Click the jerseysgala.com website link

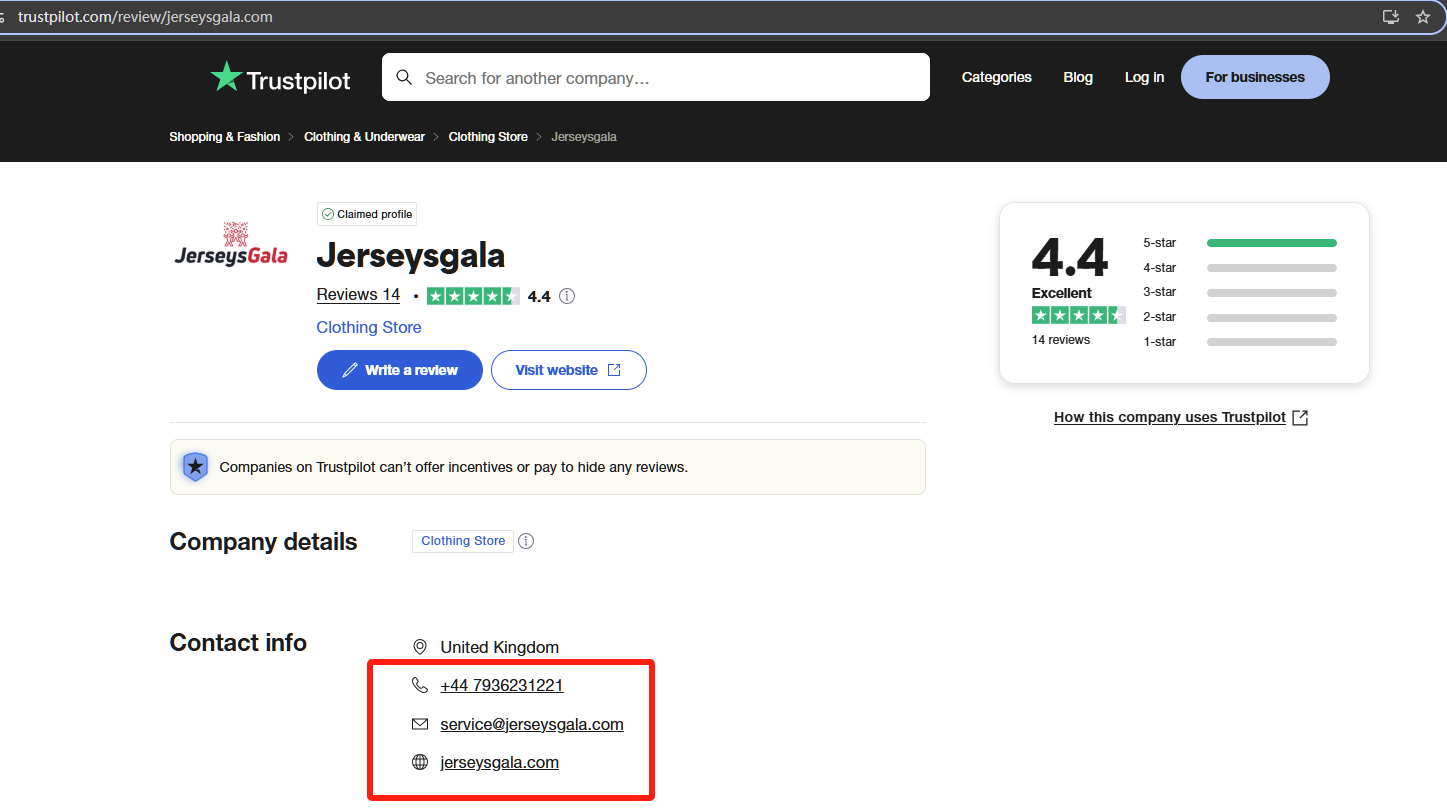pos(500,762)
